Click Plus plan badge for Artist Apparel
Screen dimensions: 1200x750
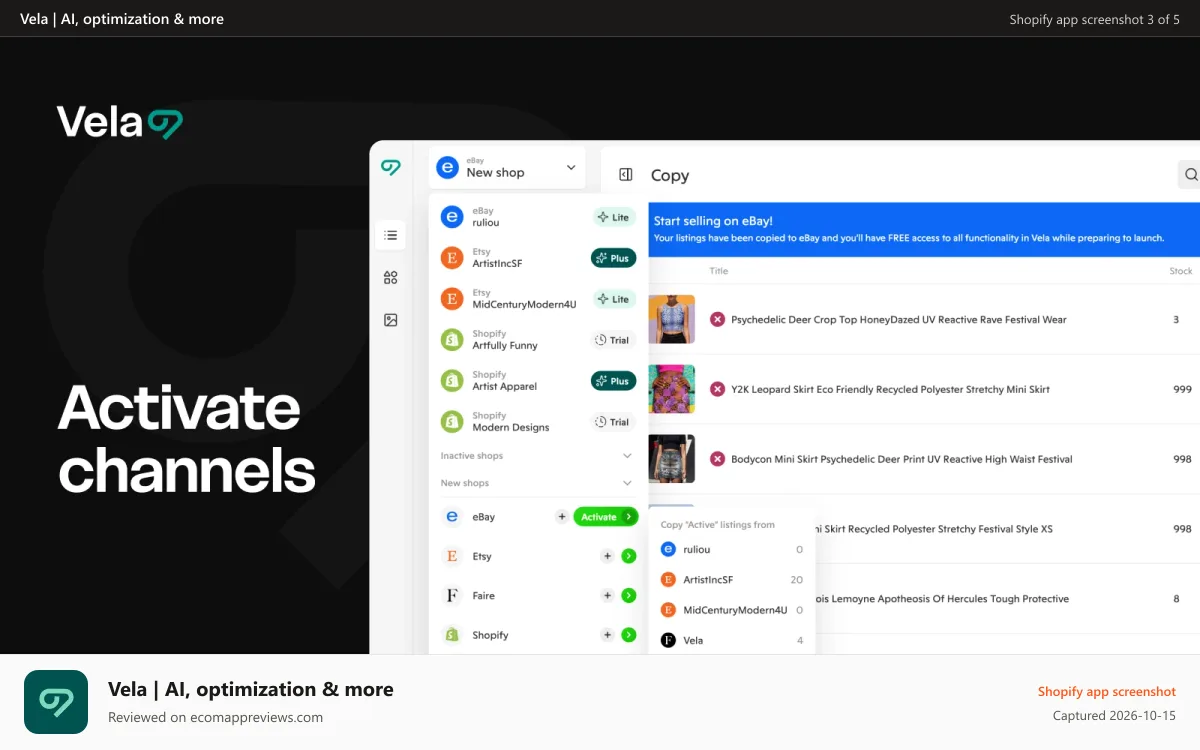pos(614,381)
